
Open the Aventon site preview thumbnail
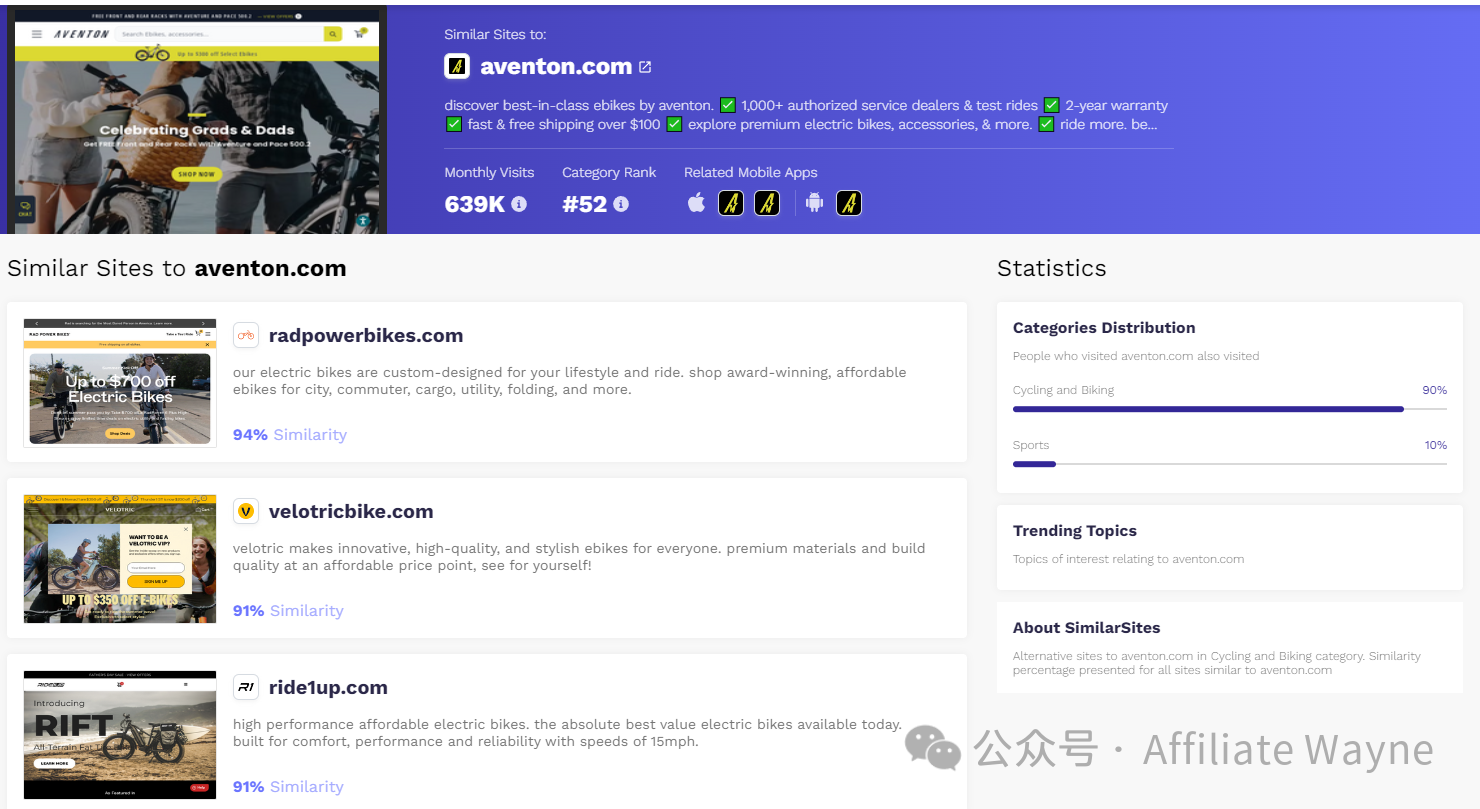pos(197,122)
